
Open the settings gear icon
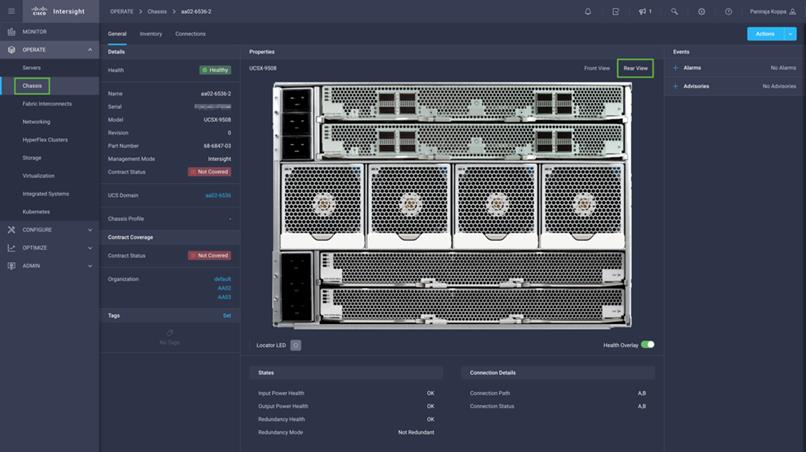click(x=701, y=11)
